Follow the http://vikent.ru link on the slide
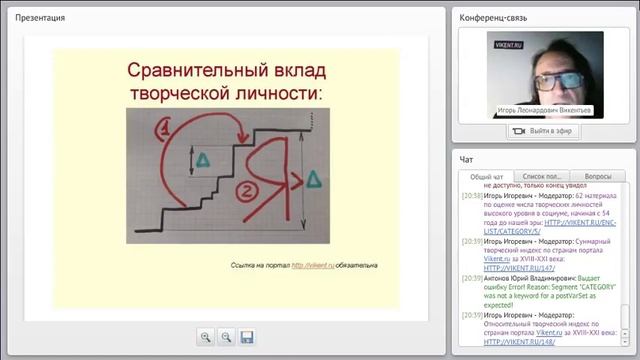This screenshot has width=640, height=360. (x=313, y=265)
